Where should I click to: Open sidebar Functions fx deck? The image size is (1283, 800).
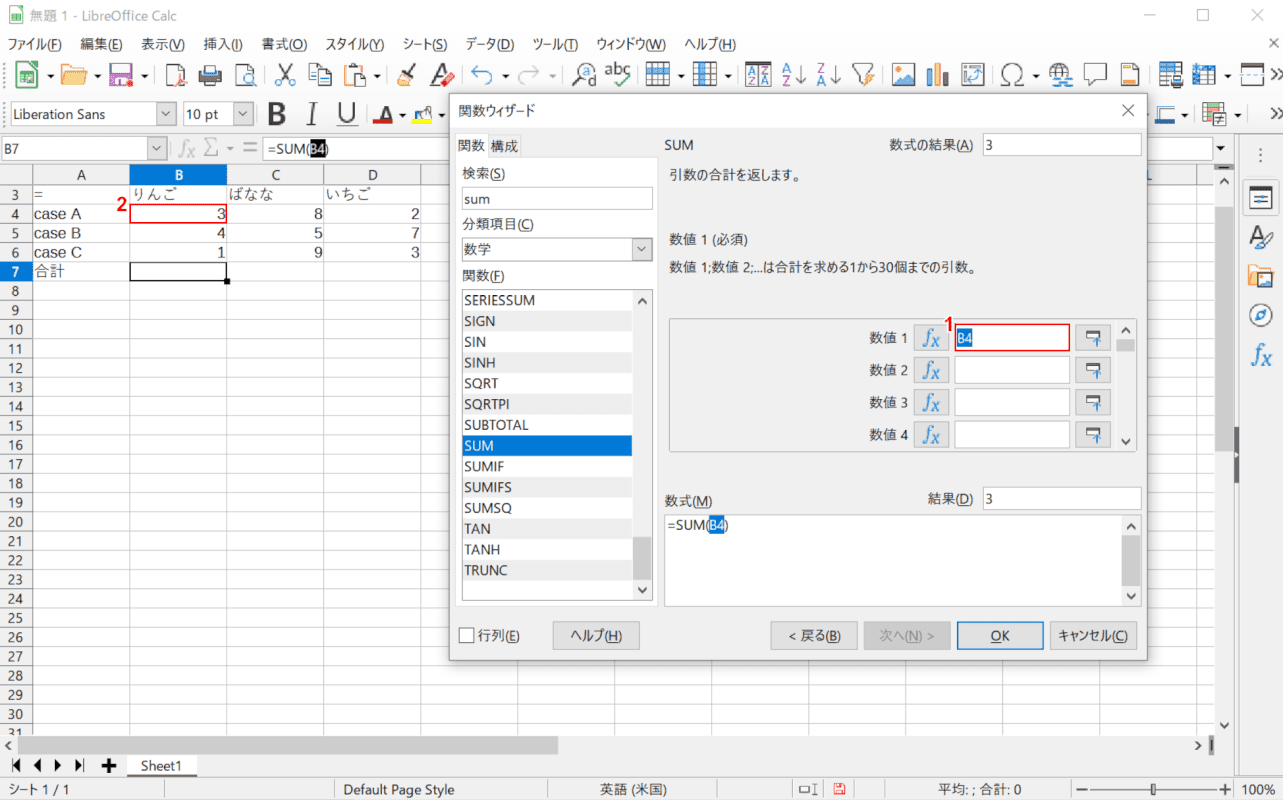pyautogui.click(x=1261, y=354)
